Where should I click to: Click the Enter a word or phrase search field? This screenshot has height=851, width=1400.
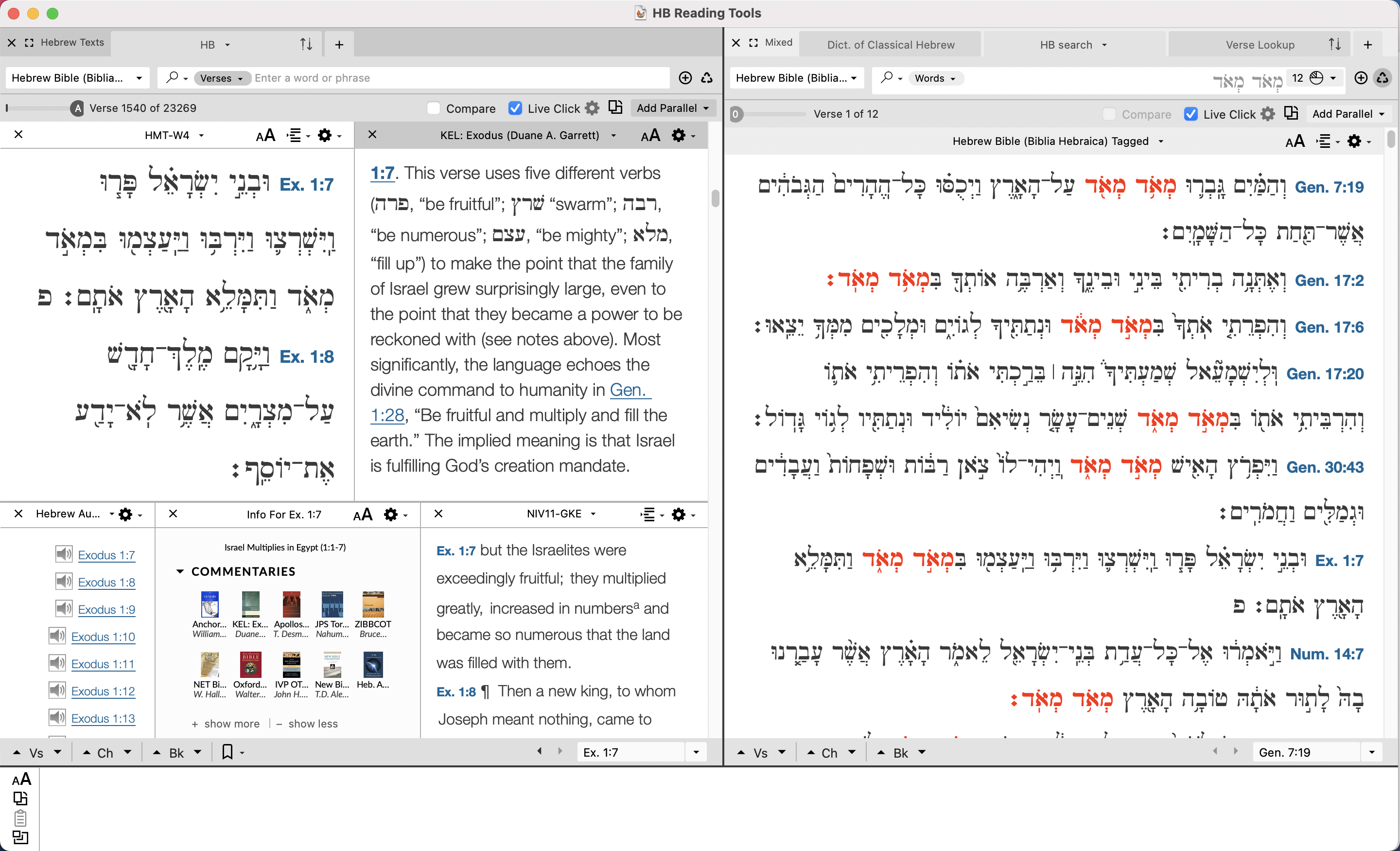[398, 78]
